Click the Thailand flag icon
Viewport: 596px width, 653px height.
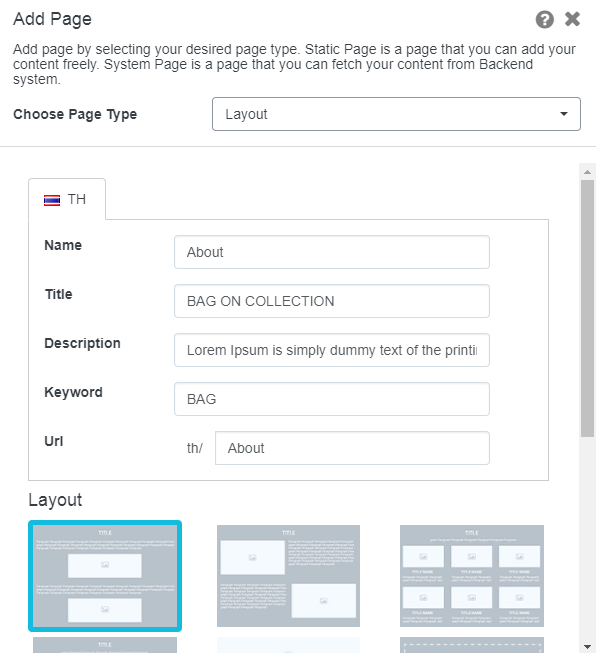point(52,200)
